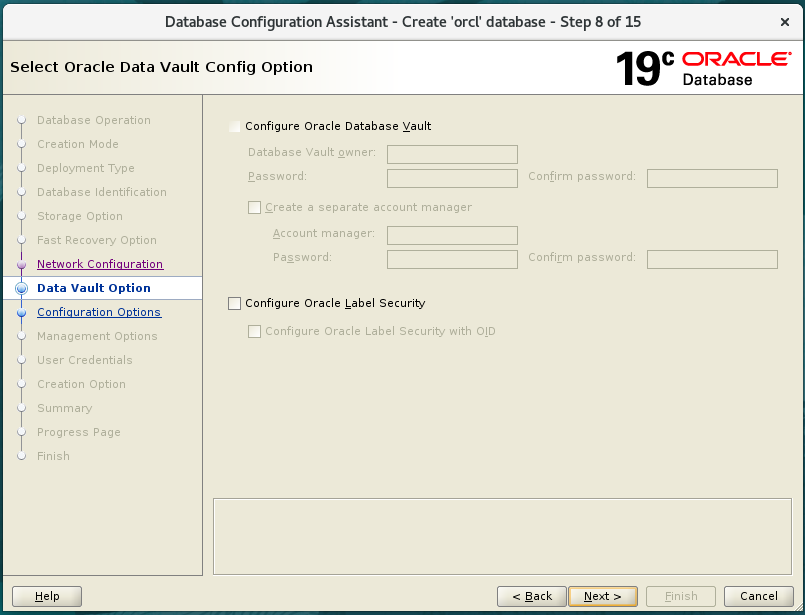Screen dimensions: 805x615
Task: Jump to Configuration Options step
Action: [x=99, y=312]
